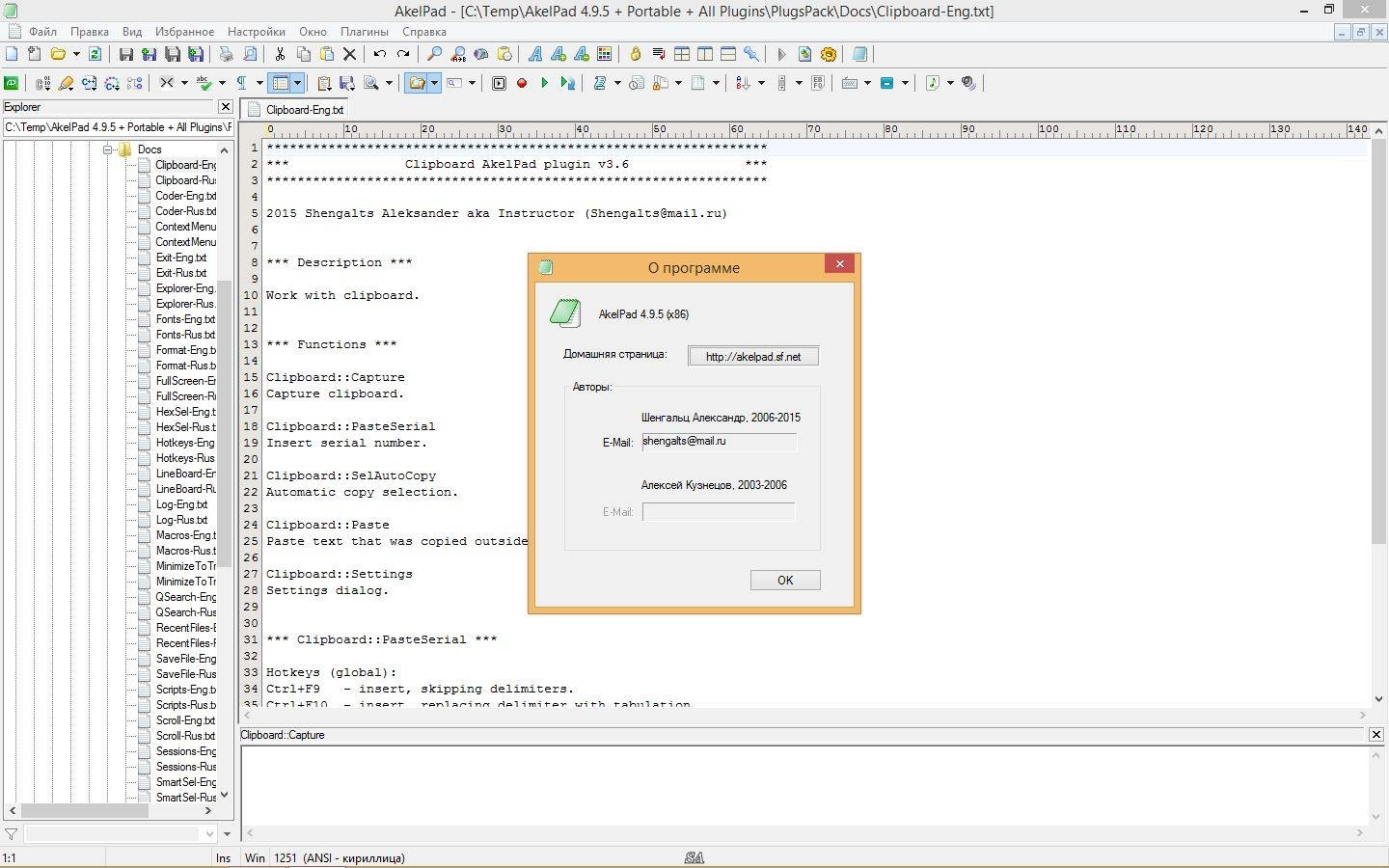Open the Справка menu
This screenshot has height=868, width=1389.
pos(423,32)
